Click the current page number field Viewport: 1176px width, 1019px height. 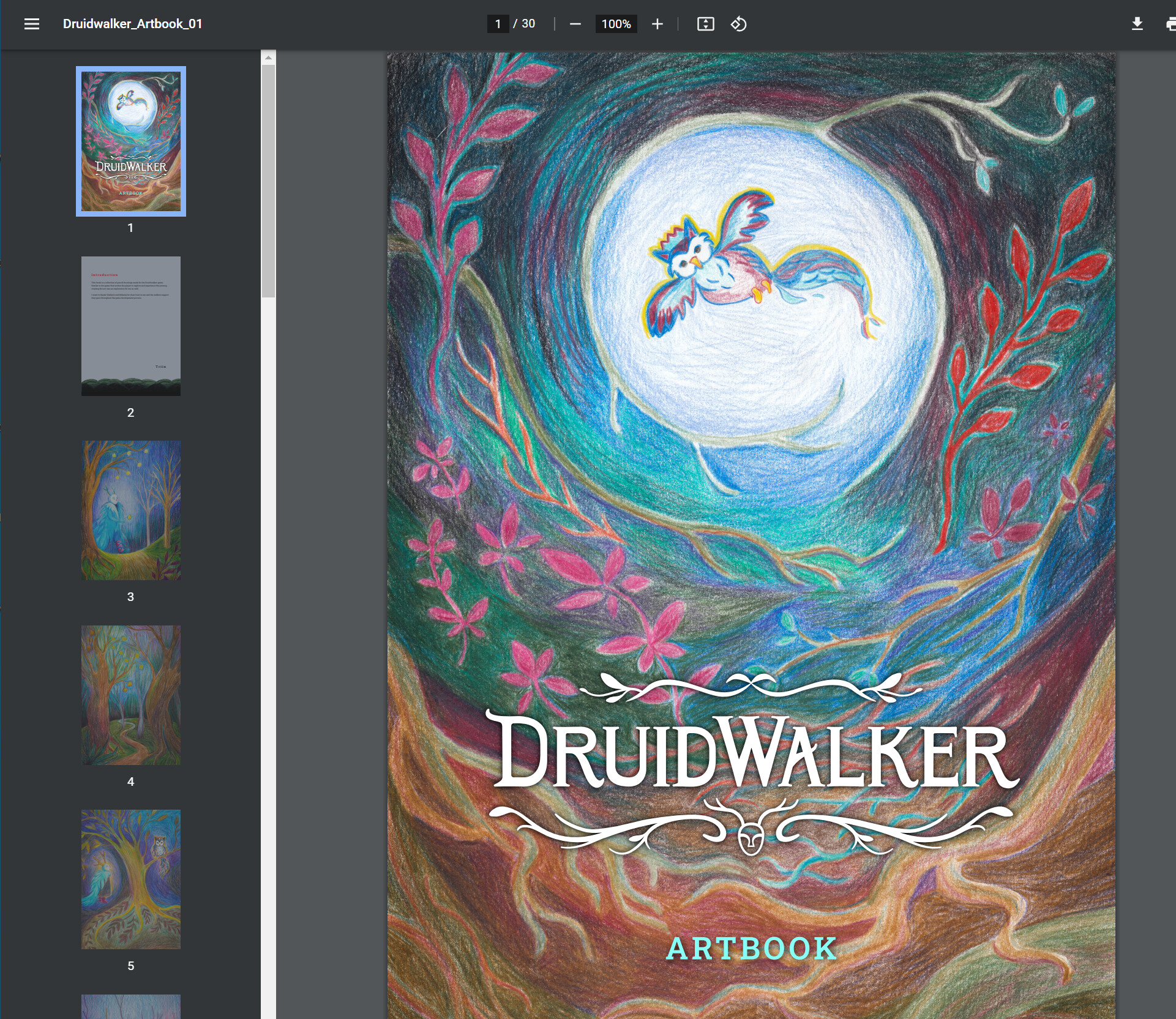pos(498,24)
